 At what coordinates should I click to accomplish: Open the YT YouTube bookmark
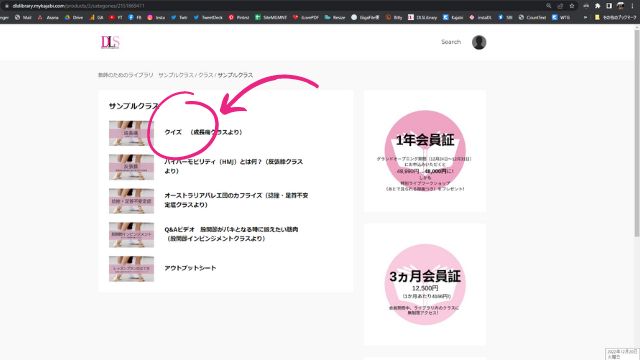[x=116, y=18]
